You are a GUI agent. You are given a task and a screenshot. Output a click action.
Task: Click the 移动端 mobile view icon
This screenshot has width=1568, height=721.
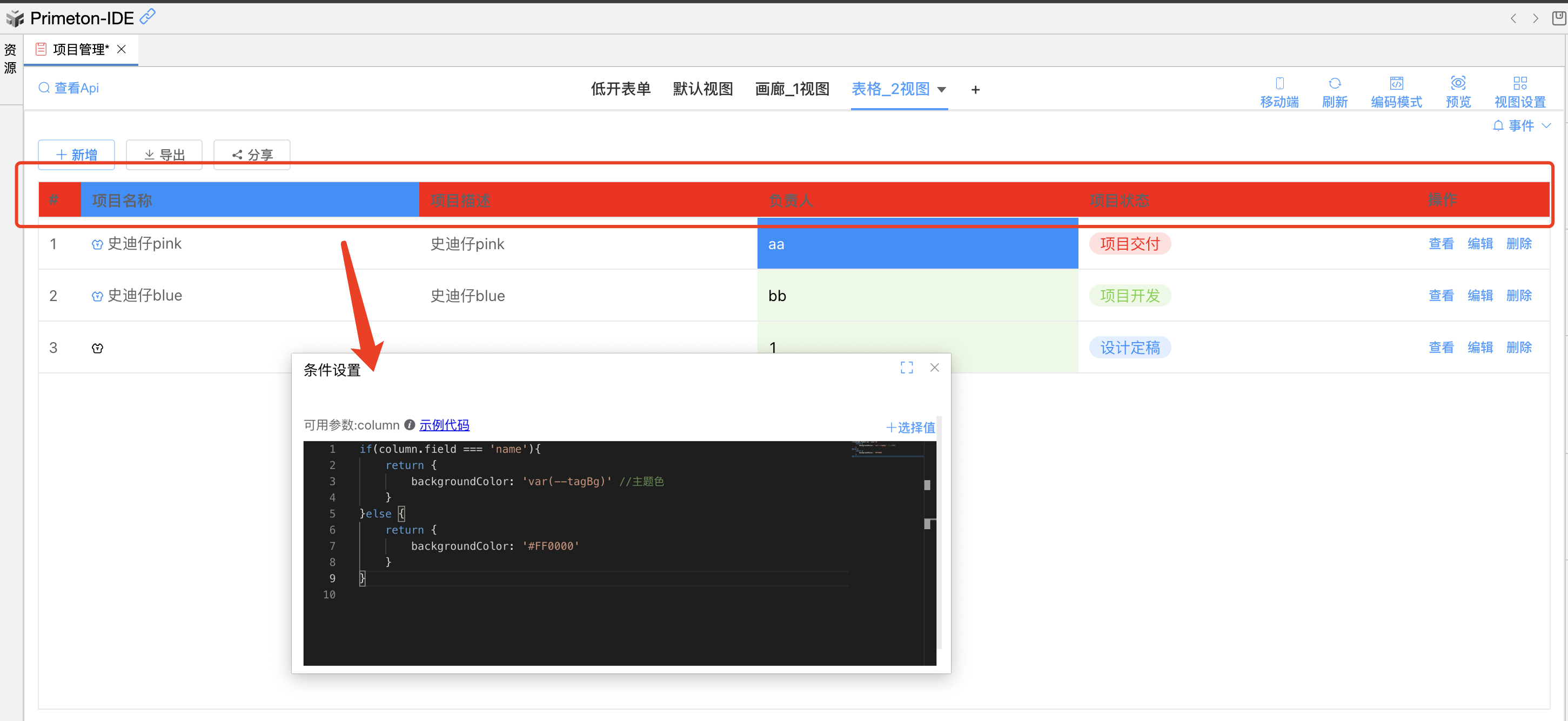1279,83
